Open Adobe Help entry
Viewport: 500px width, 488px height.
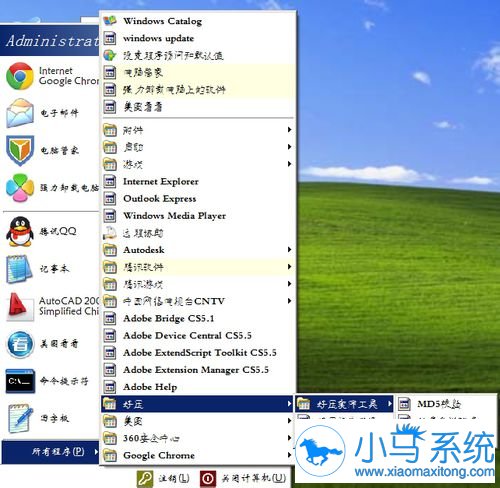(x=198, y=387)
